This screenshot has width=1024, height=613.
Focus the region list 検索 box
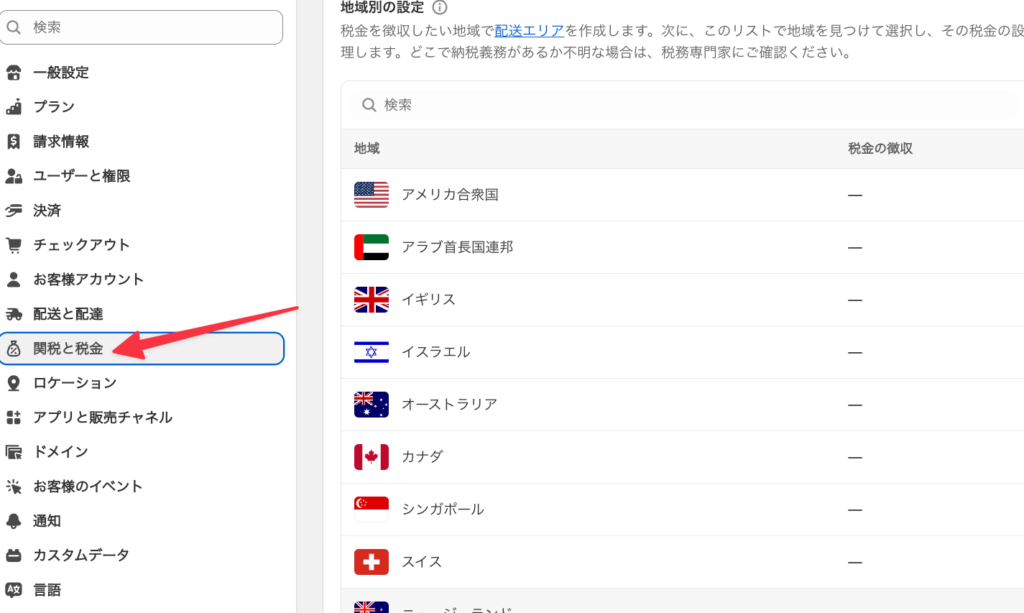(x=683, y=105)
